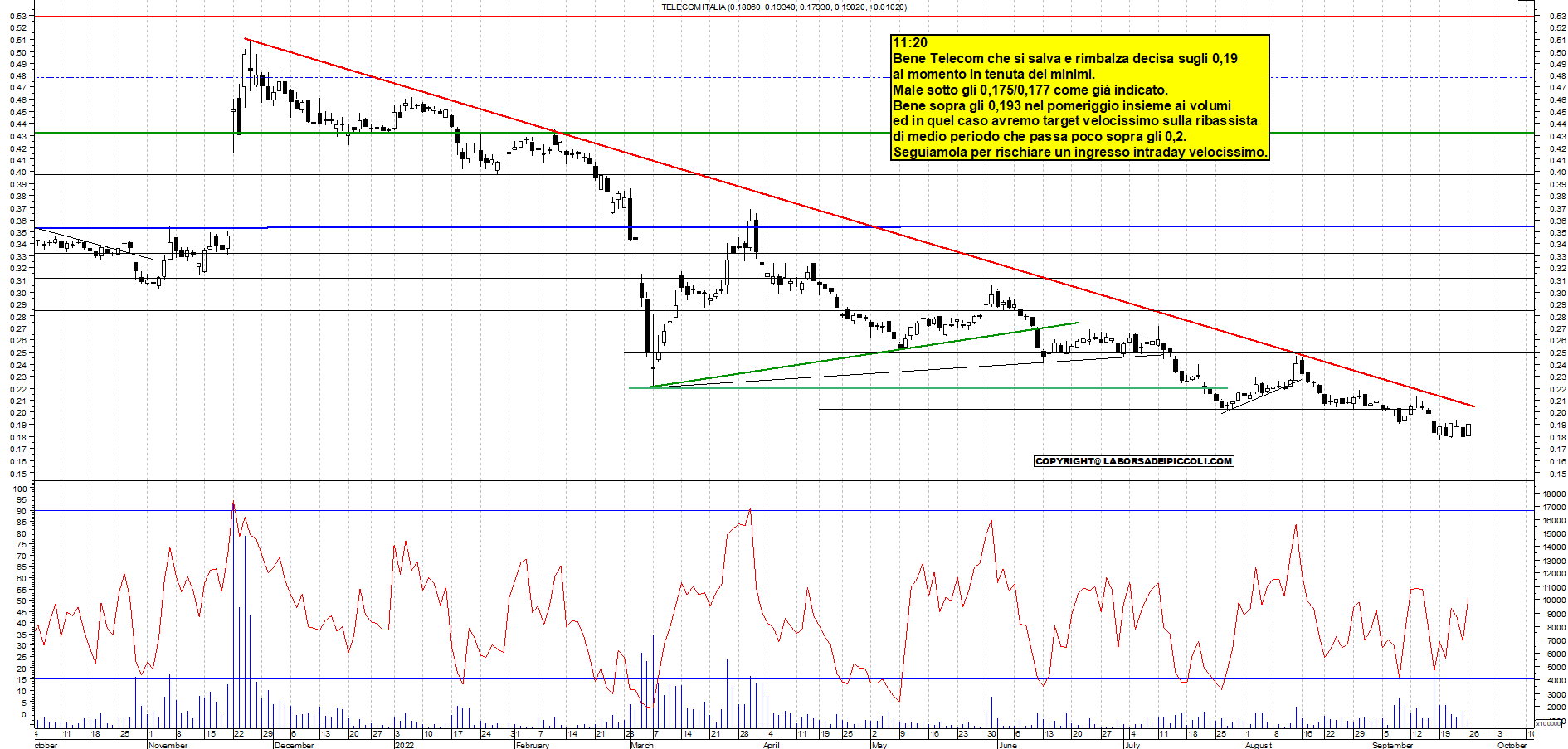Viewport: 1568px width, 749px height.
Task: Click the February label on the time axis
Action: (x=533, y=745)
